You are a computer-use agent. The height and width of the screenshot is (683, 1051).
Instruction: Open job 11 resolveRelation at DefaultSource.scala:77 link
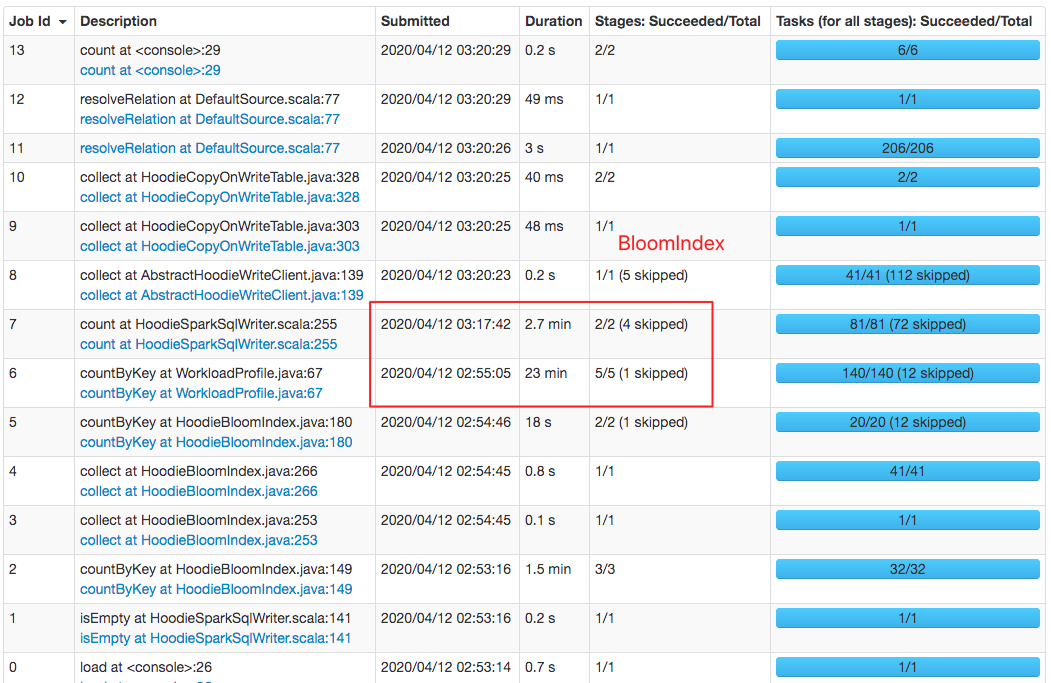pos(210,148)
